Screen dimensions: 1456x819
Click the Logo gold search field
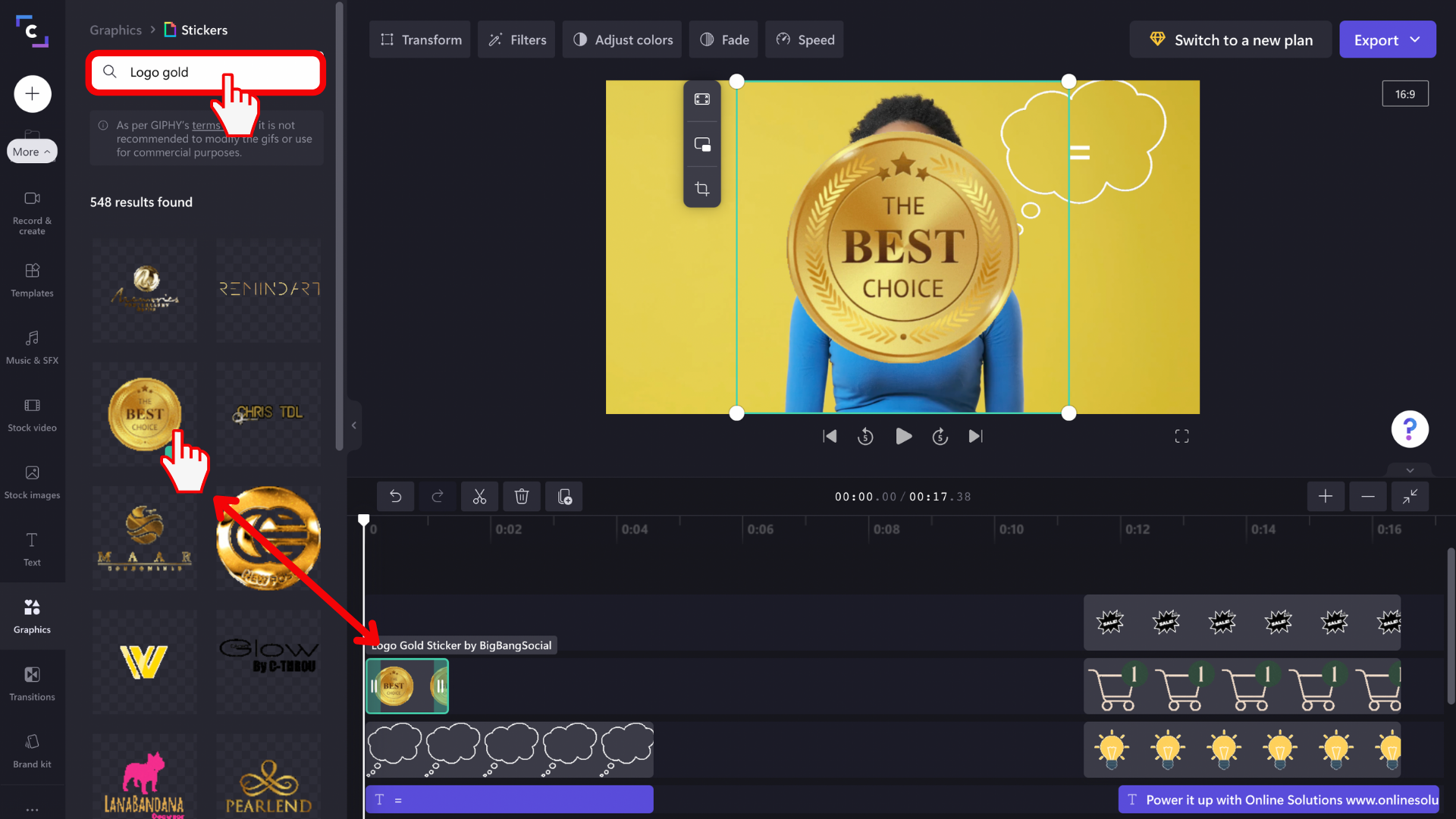[x=205, y=72]
